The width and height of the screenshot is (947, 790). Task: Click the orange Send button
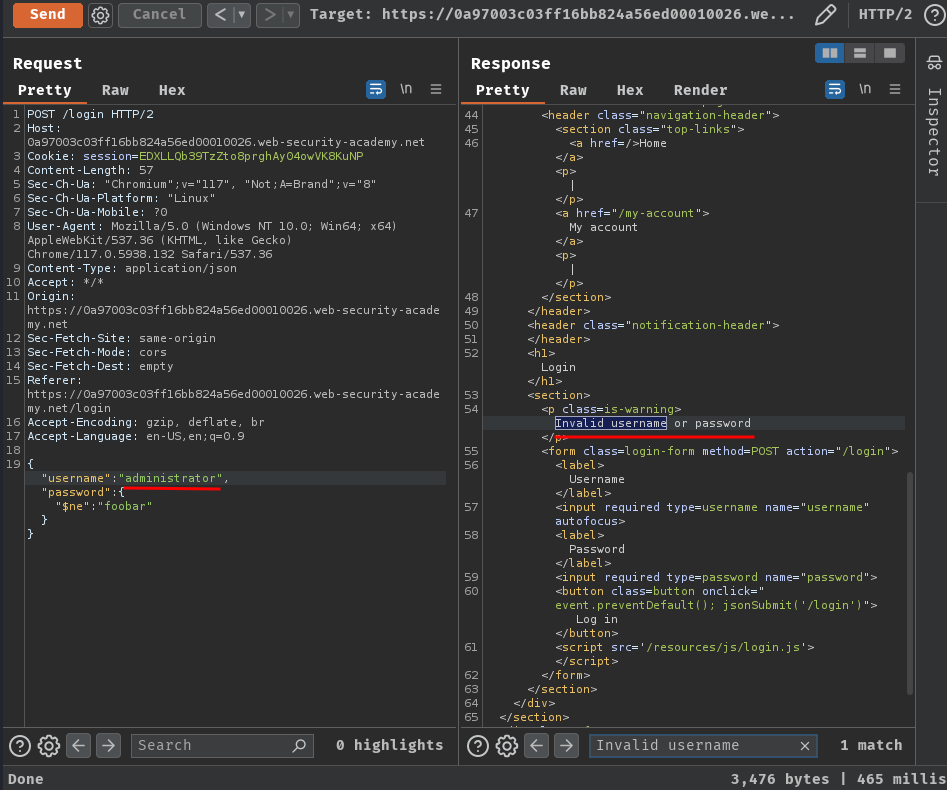[x=48, y=14]
